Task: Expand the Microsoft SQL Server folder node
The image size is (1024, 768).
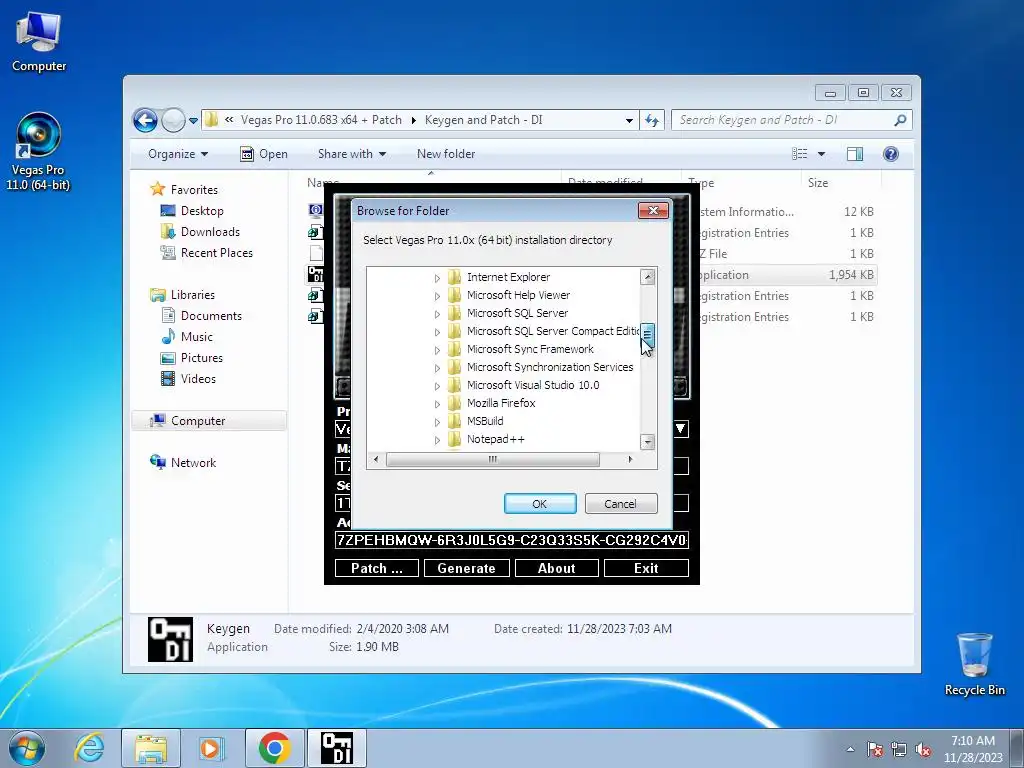Action: 437,313
